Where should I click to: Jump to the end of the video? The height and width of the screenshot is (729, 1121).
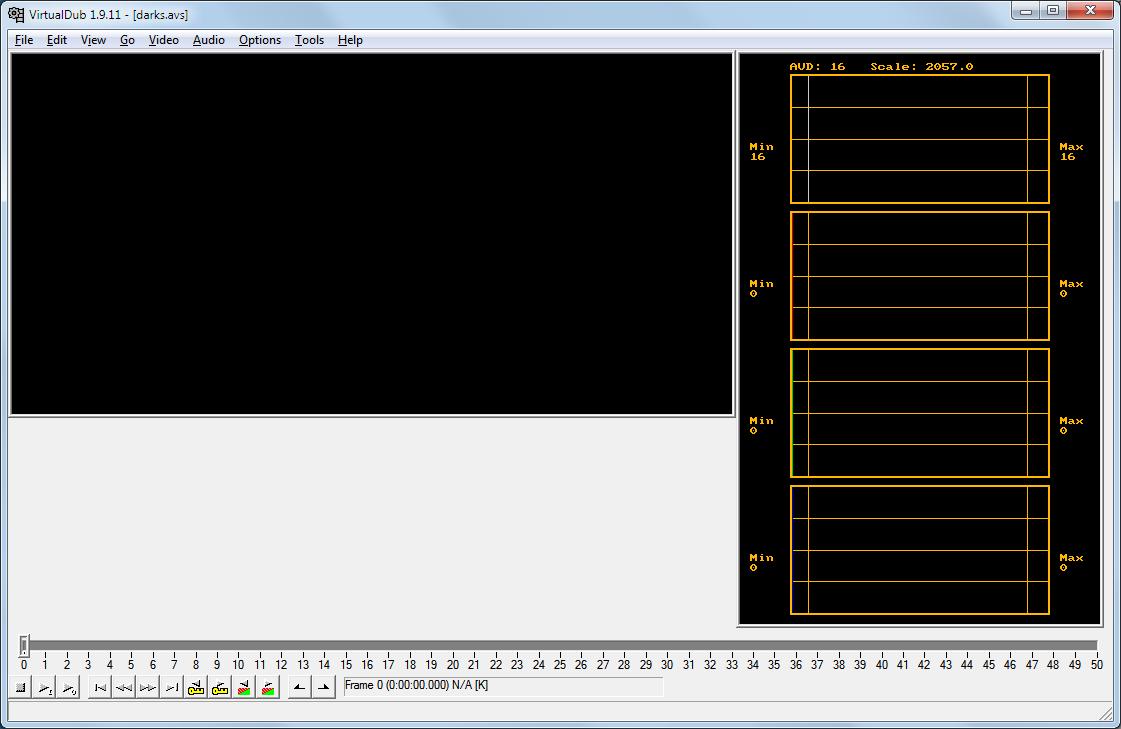point(172,688)
